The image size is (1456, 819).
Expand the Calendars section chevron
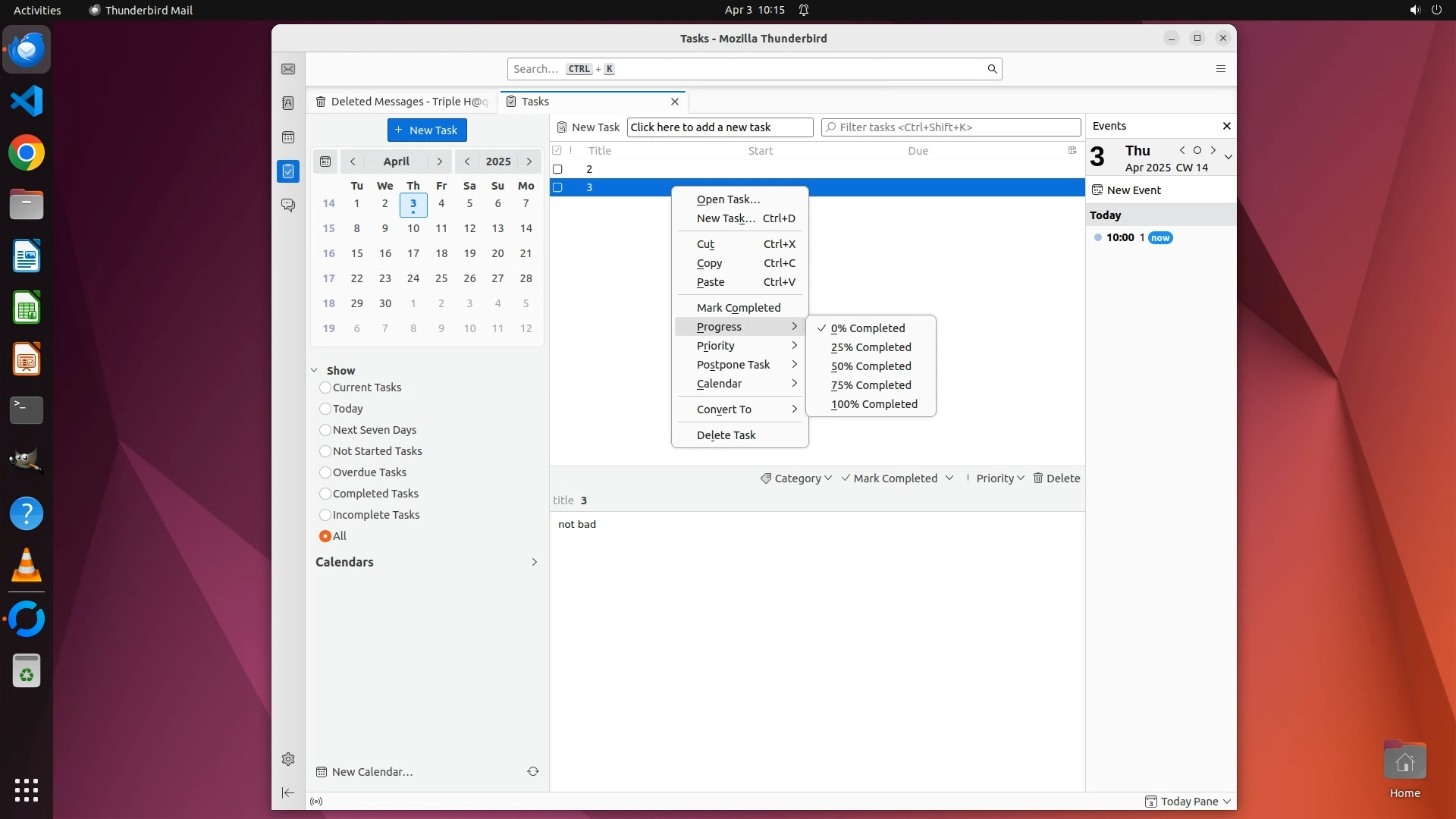(x=534, y=562)
